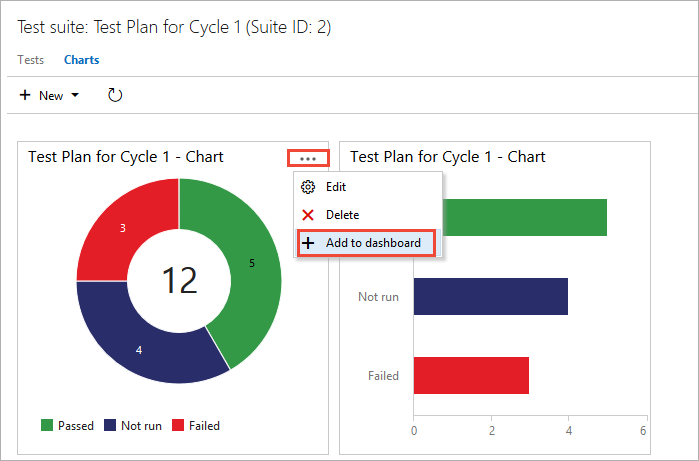Image resolution: width=699 pixels, height=461 pixels.
Task: Select the Charts tab
Action: coord(81,60)
